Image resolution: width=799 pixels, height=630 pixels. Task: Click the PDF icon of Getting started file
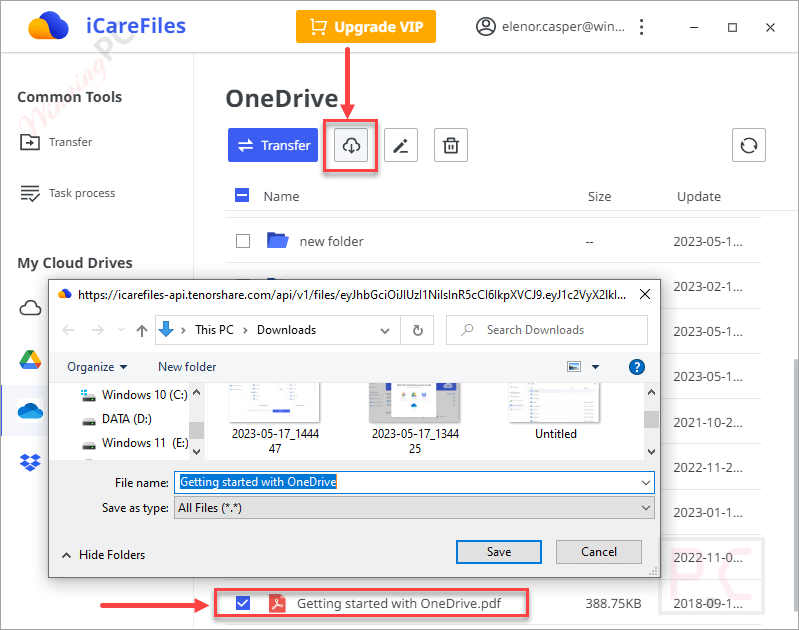click(x=277, y=603)
